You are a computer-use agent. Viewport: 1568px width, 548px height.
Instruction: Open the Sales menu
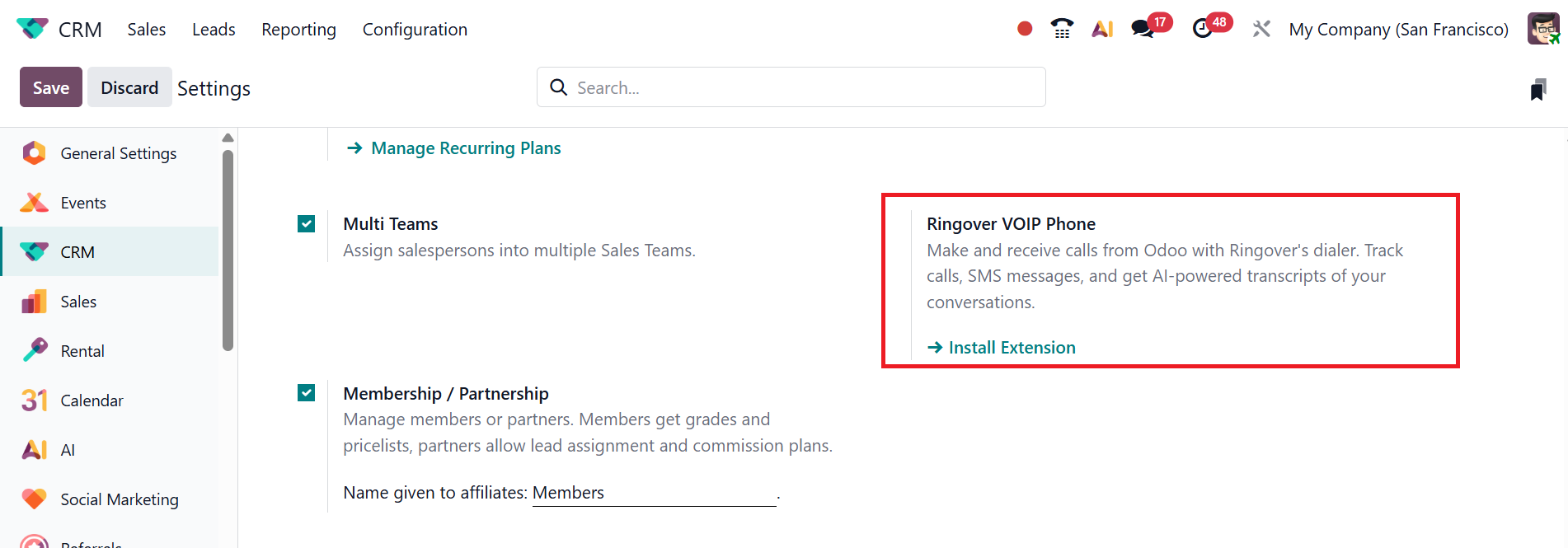[146, 30]
